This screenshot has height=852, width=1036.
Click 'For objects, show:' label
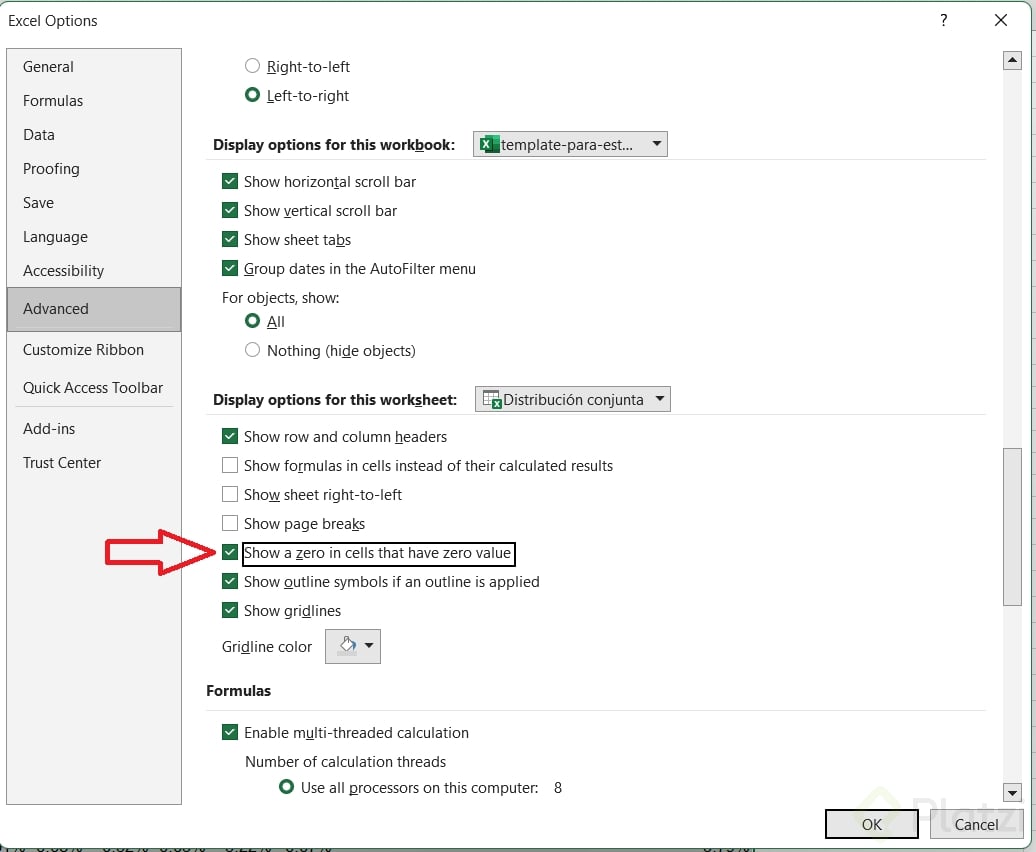coord(281,298)
